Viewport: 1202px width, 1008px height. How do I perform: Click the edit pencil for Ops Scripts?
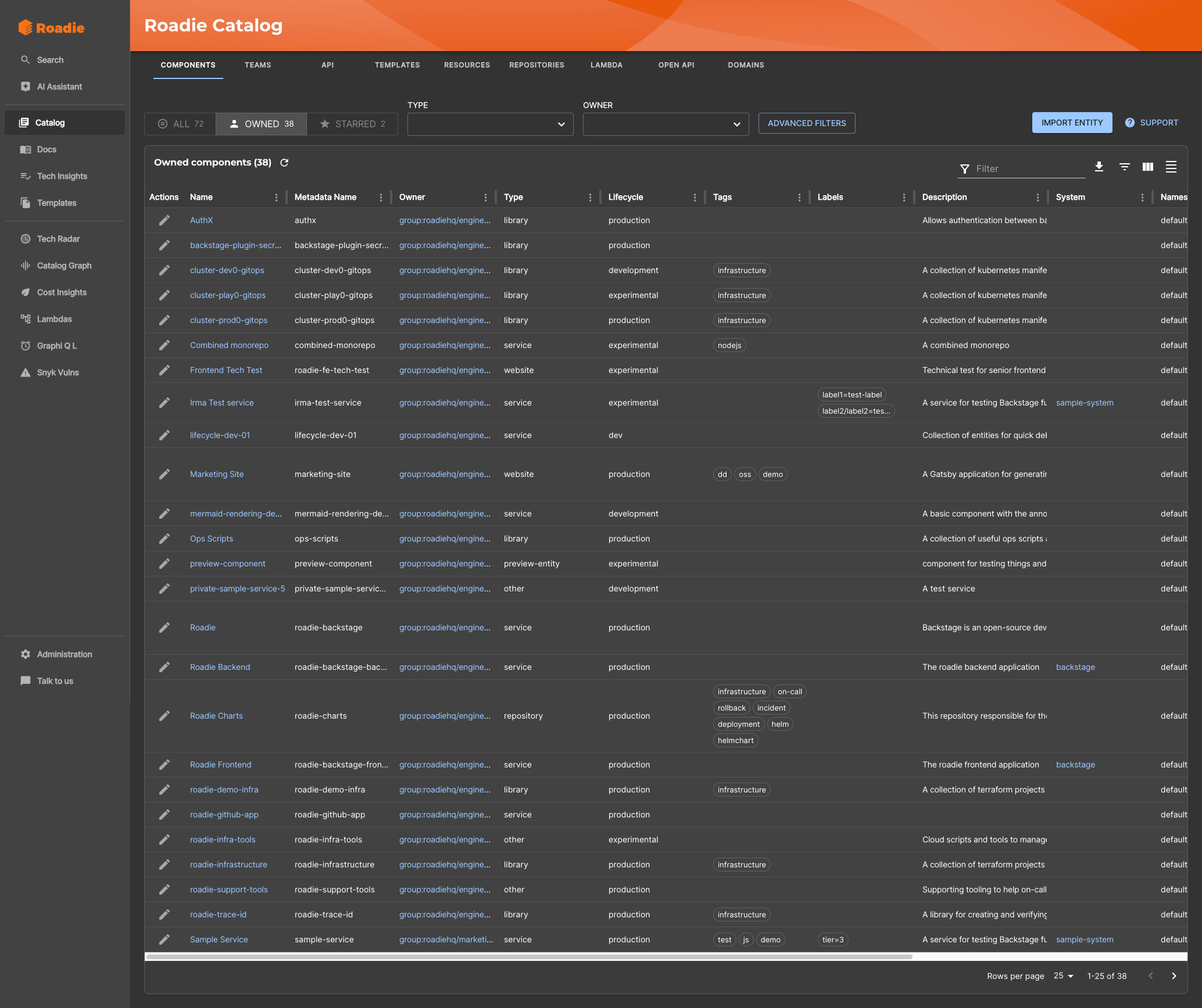[164, 539]
